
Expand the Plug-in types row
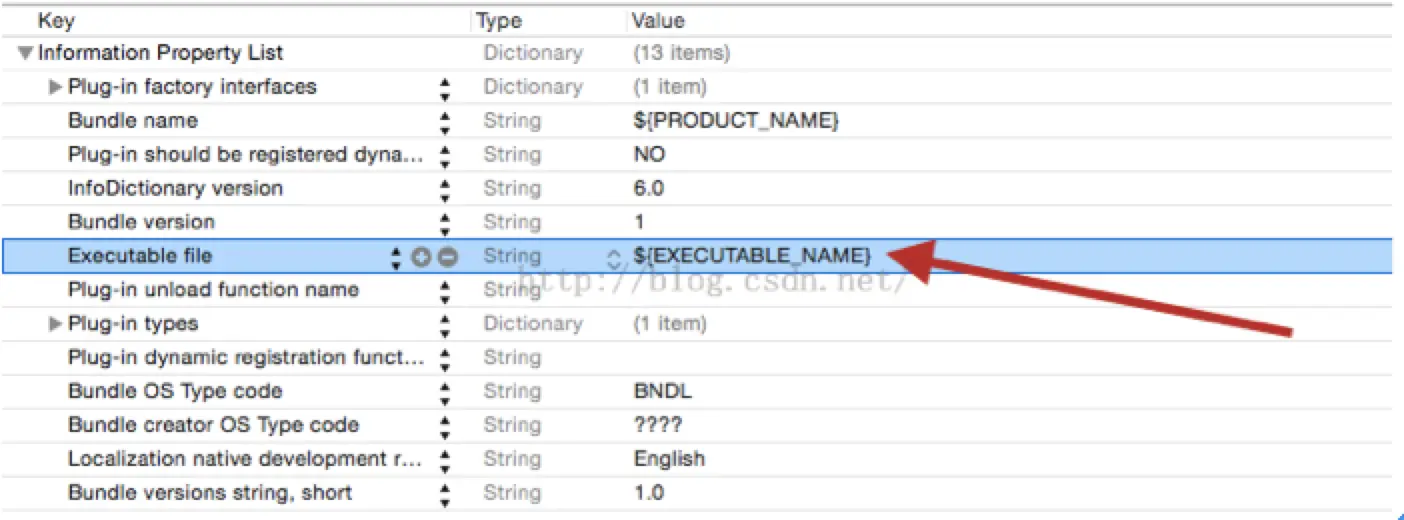pyautogui.click(x=56, y=324)
